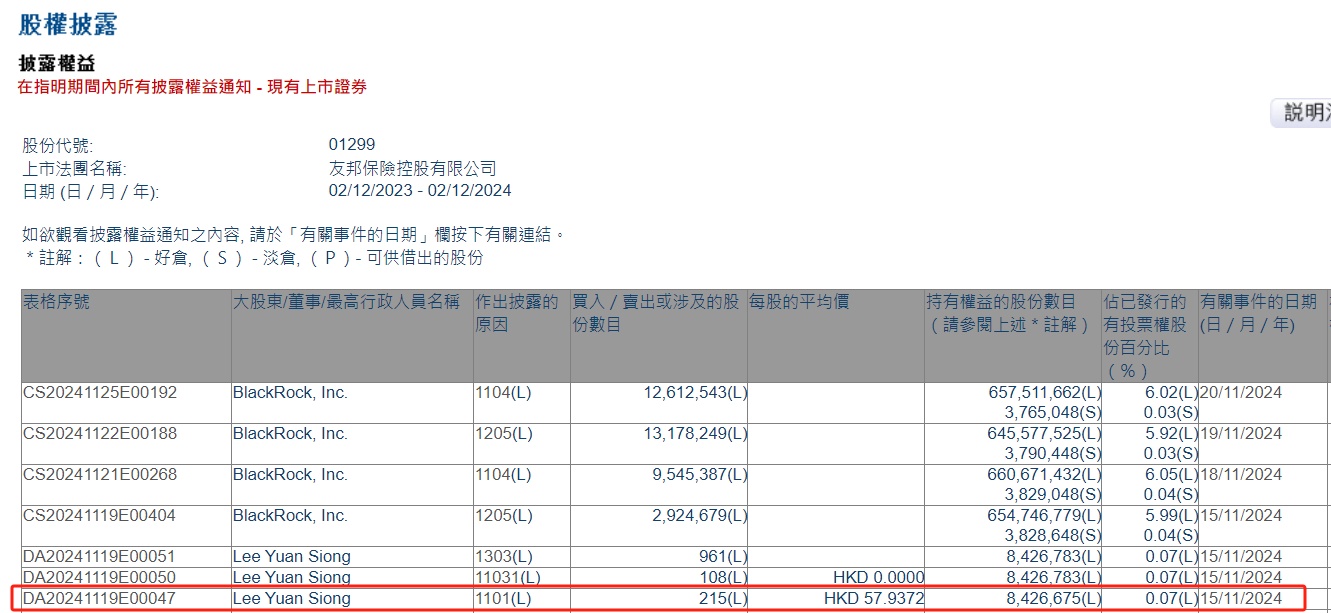Click average price HKD 57.9372
Image resolution: width=1331 pixels, height=613 pixels.
(x=874, y=599)
